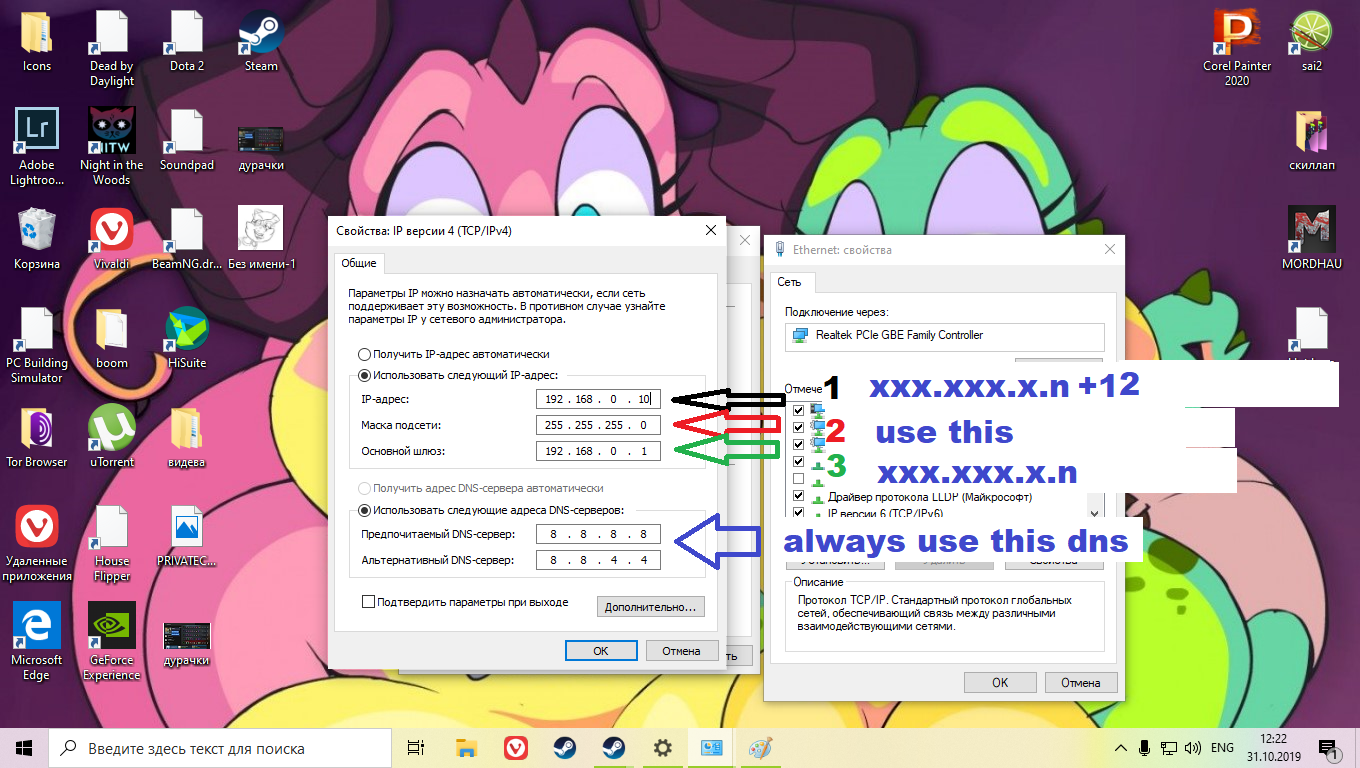Uncheck the Драйвер протокола LLDP checkbox

(x=799, y=496)
